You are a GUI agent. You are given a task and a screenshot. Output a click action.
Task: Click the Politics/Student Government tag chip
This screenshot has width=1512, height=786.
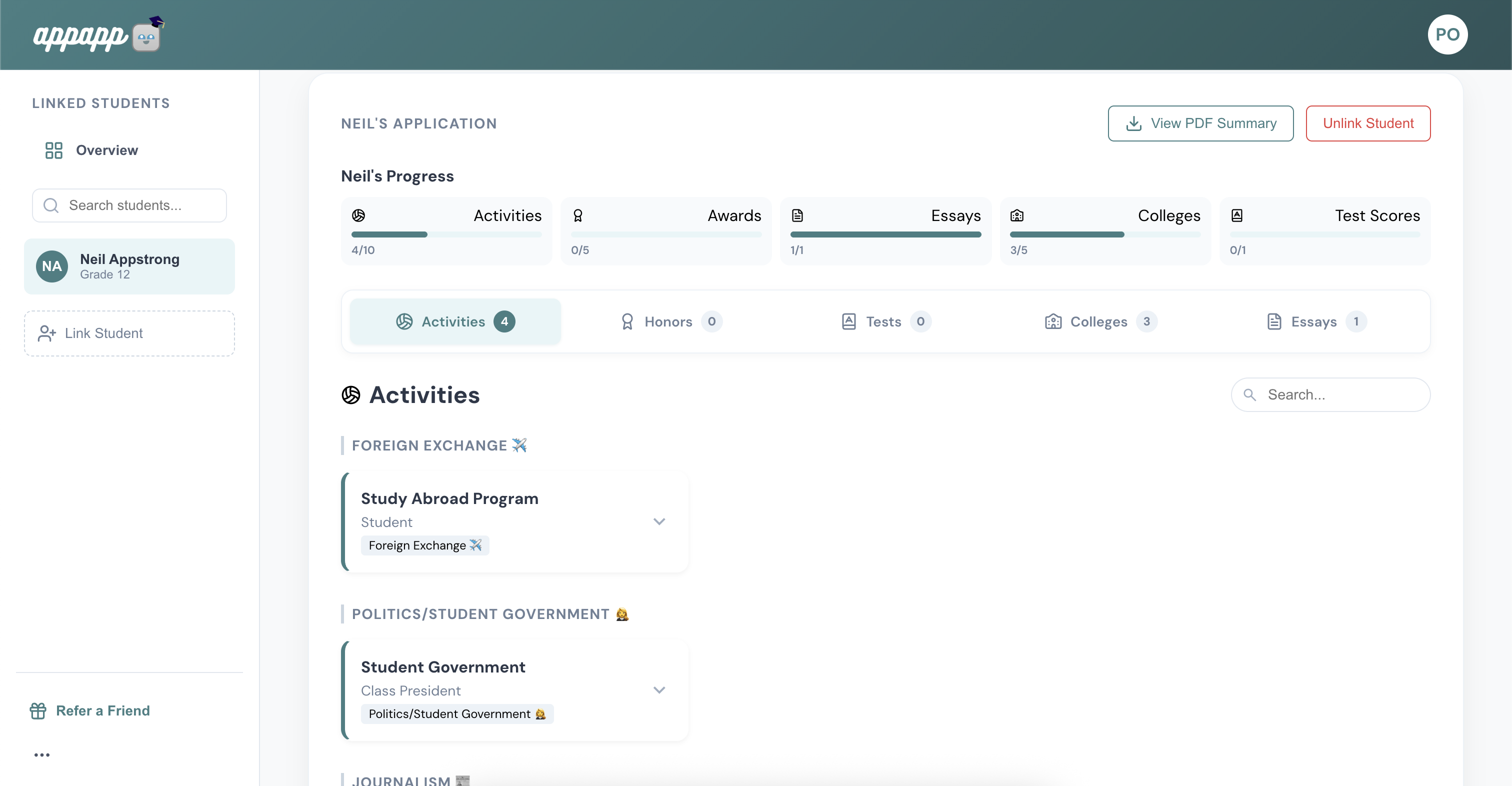click(457, 714)
